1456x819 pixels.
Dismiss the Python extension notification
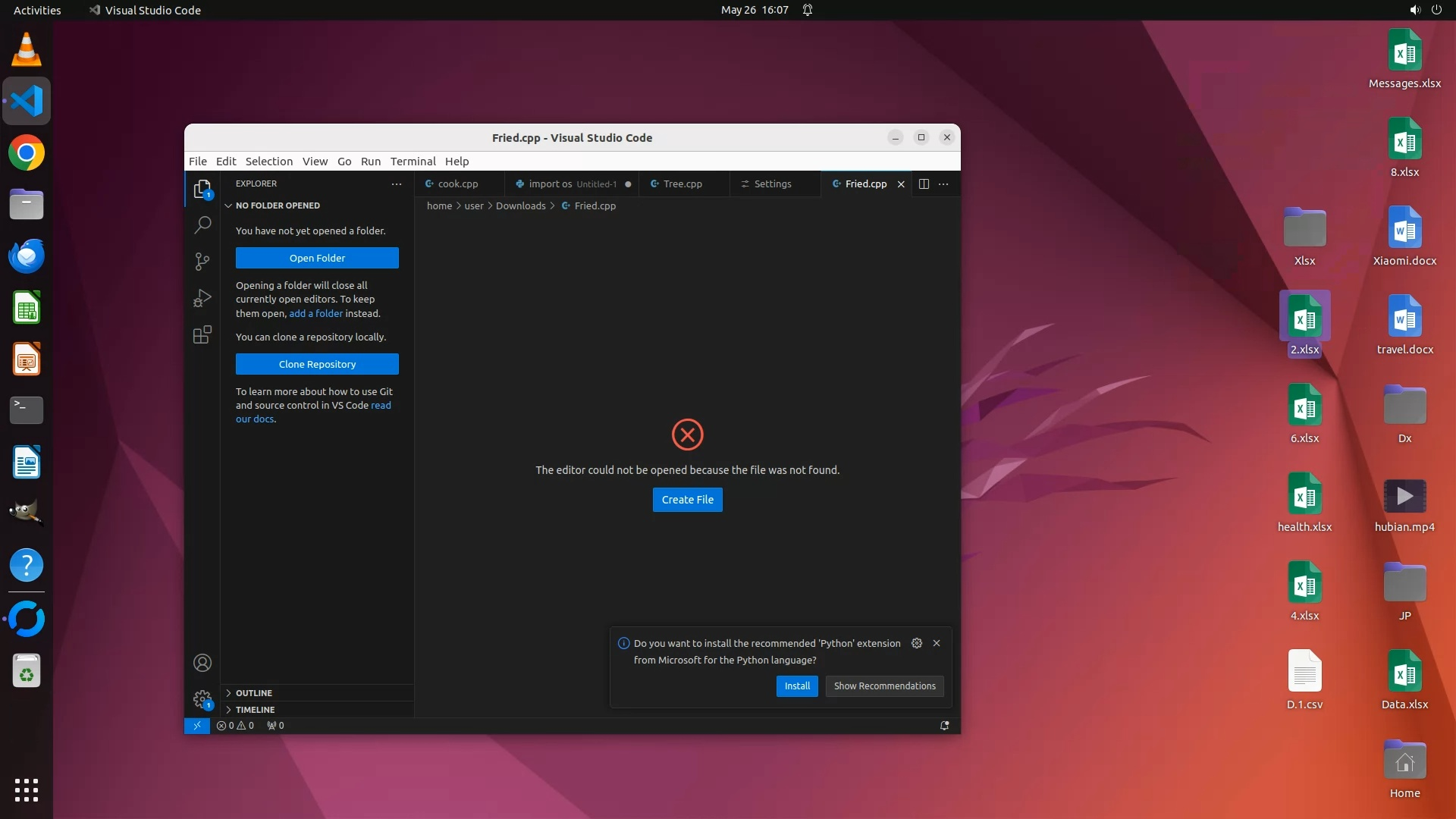(937, 643)
